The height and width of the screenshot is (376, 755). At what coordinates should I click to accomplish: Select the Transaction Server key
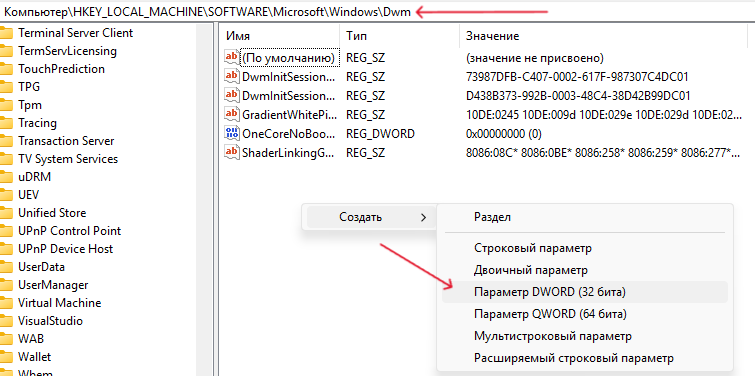[x=66, y=141]
